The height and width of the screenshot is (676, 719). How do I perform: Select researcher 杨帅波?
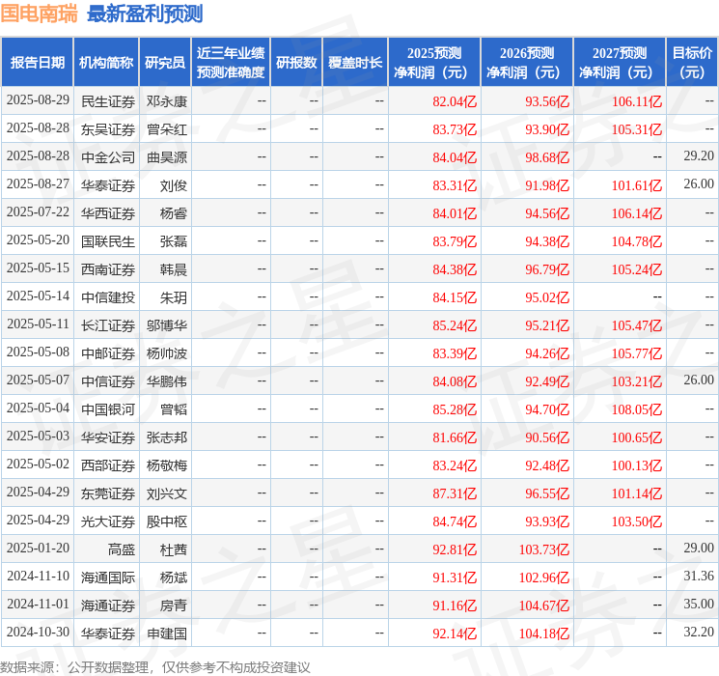pos(166,354)
